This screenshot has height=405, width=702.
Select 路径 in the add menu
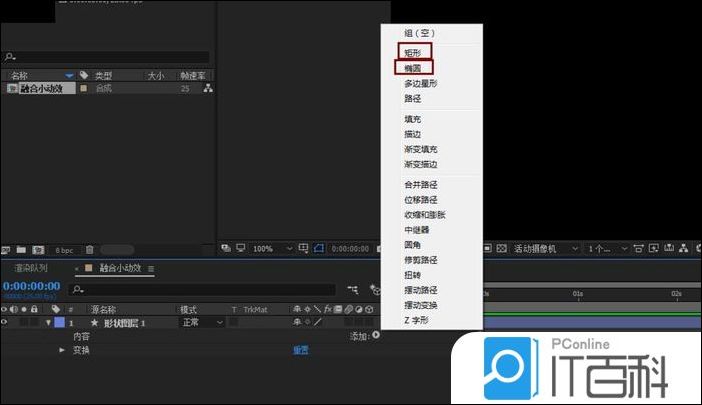[413, 98]
